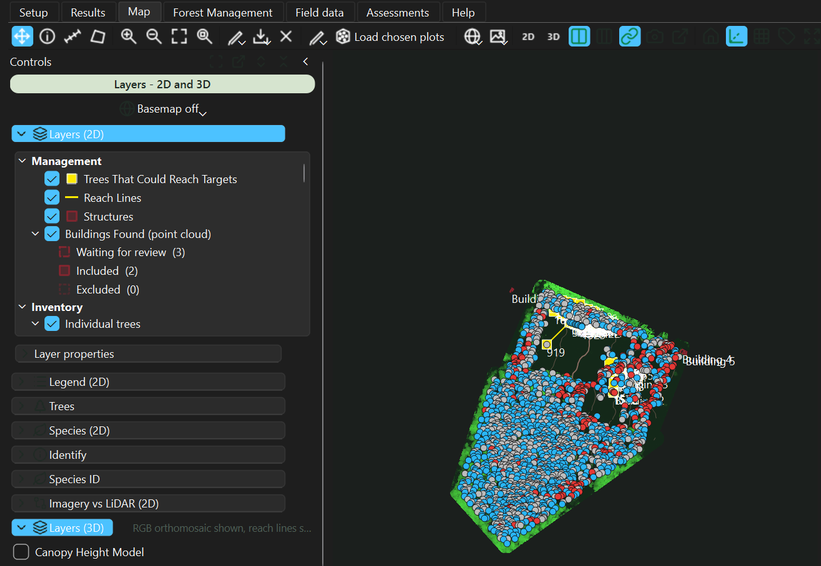Click the dimmed tag label icon

pos(786,37)
